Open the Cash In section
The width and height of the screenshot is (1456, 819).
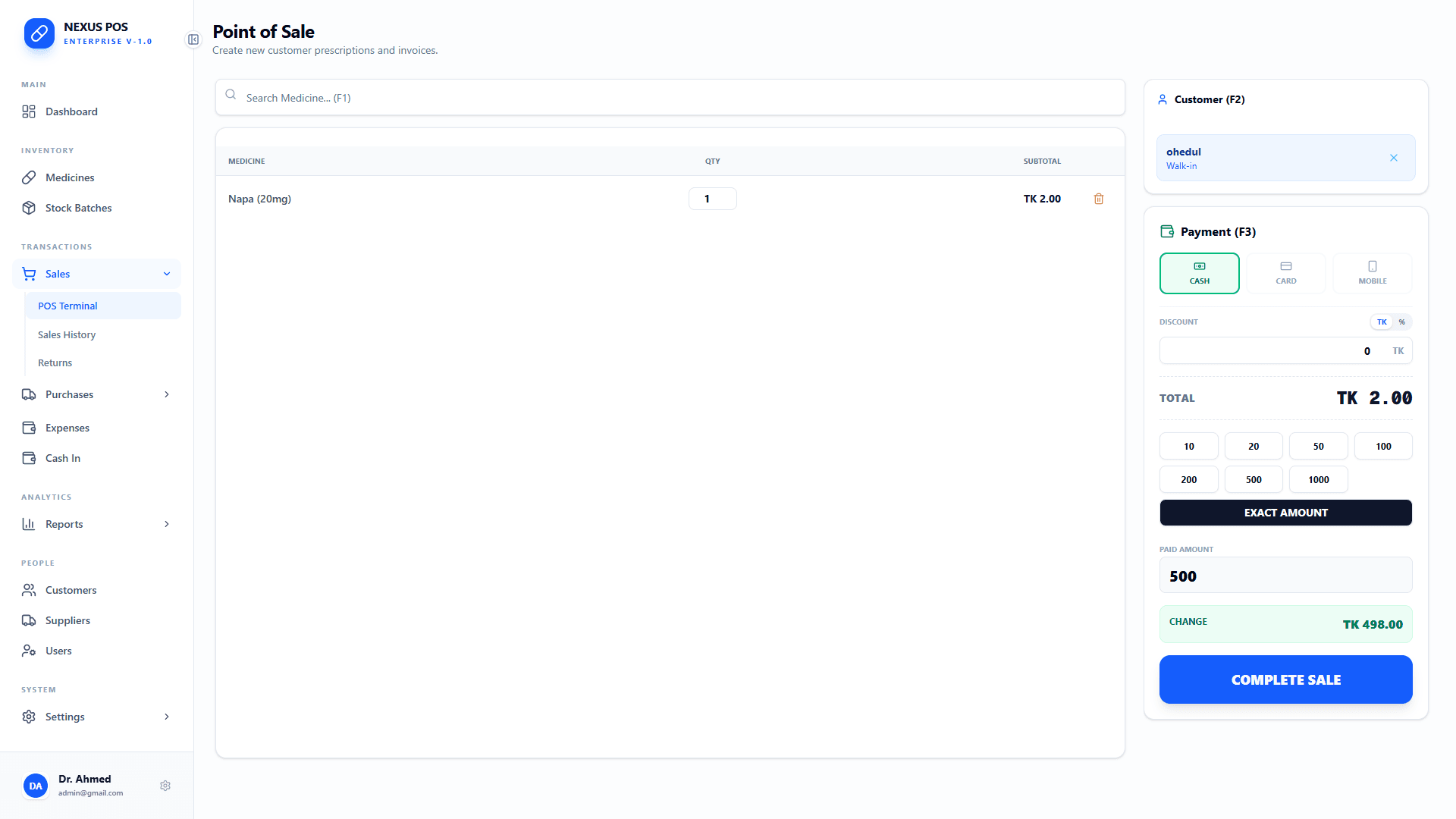click(62, 457)
